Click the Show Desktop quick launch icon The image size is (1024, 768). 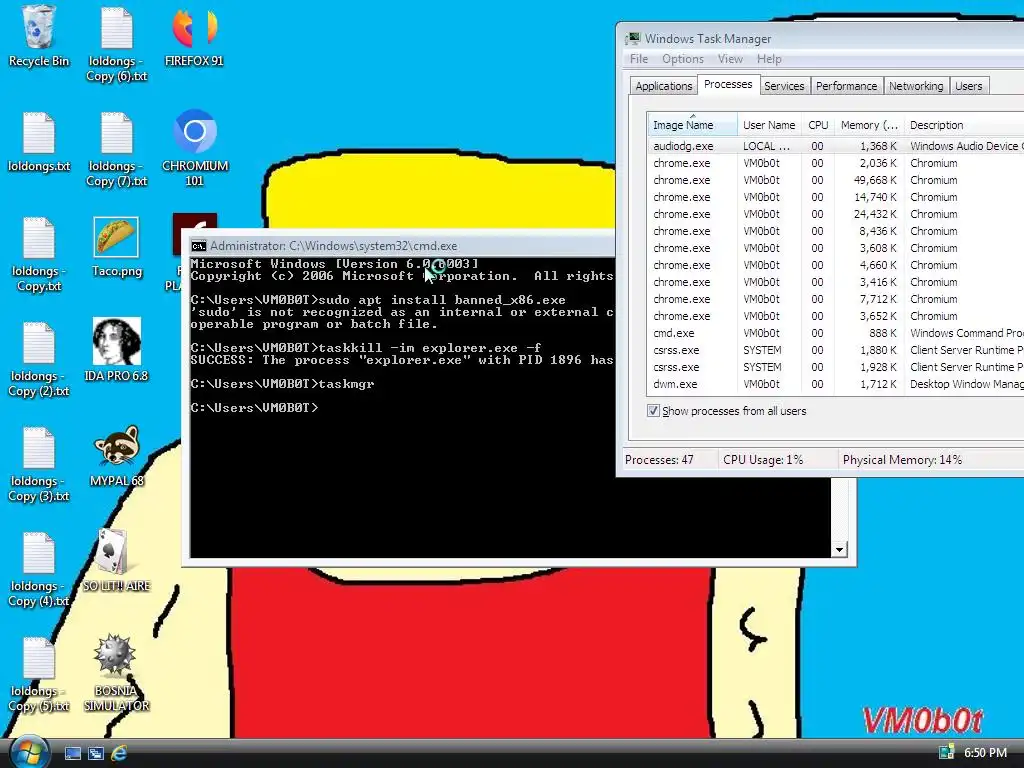pos(73,754)
